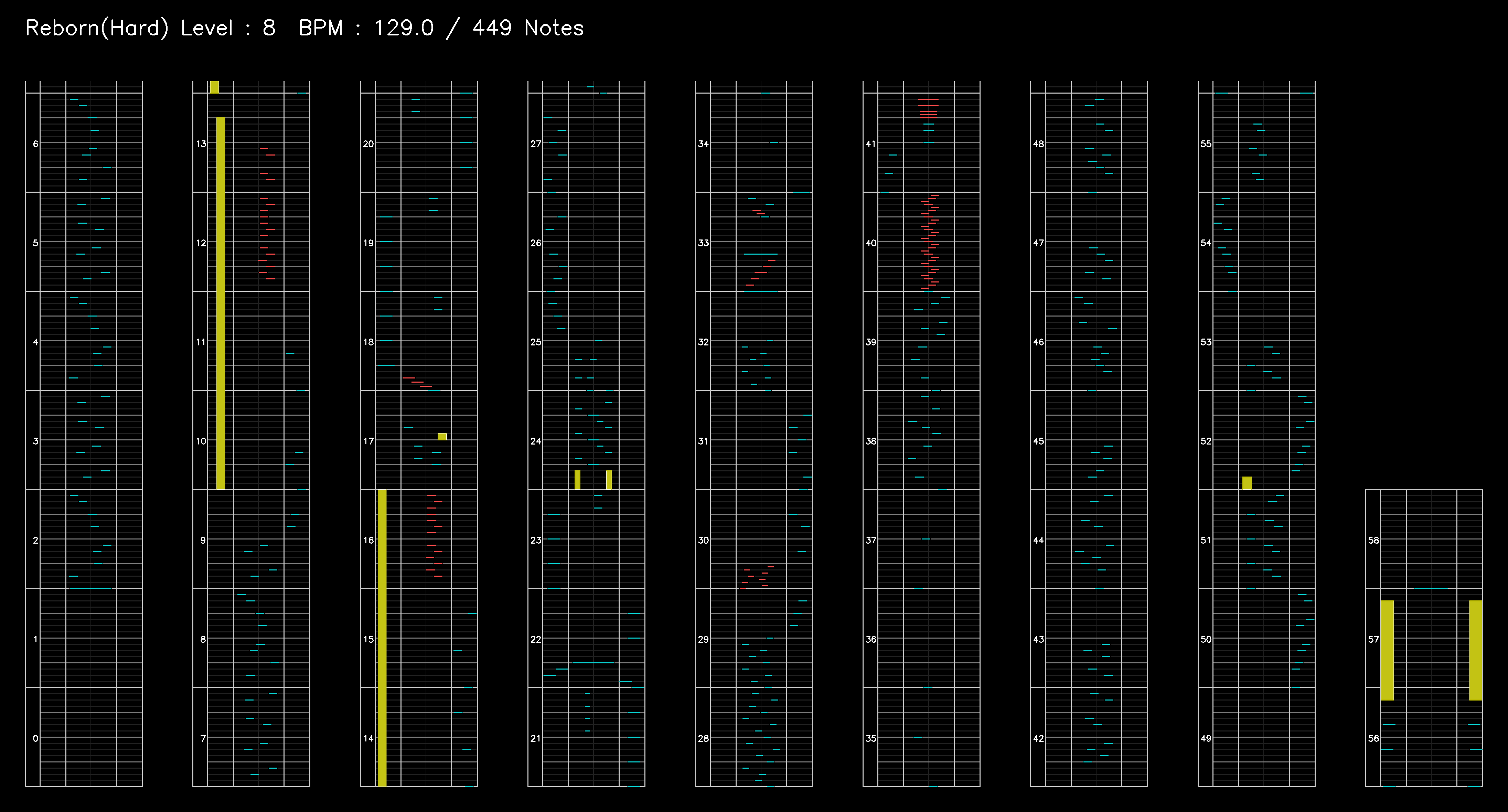Select the right yellow hold note in measure 57
The width and height of the screenshot is (1508, 812).
pos(1476,650)
